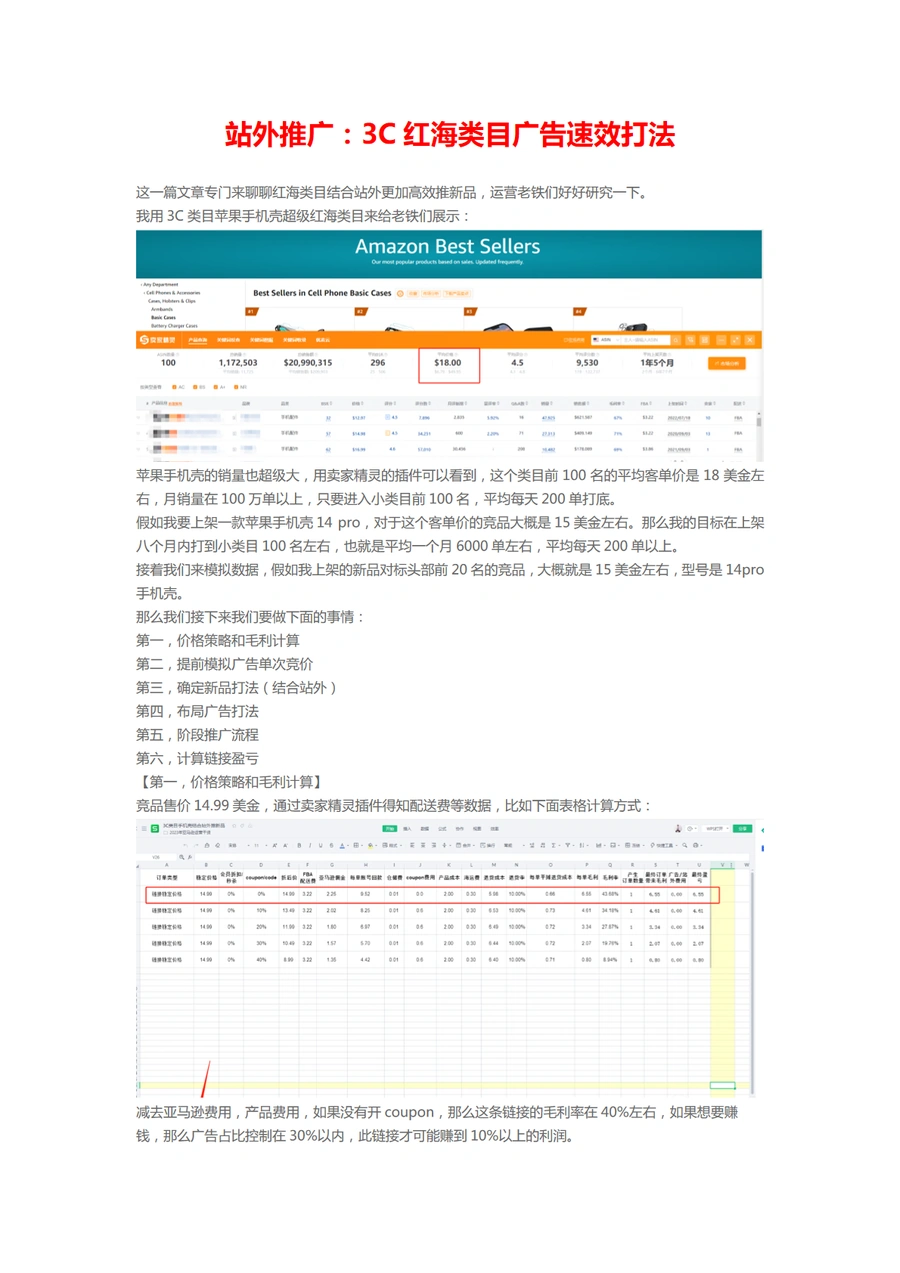Open Cell Phones & Accessories category link

(174, 292)
